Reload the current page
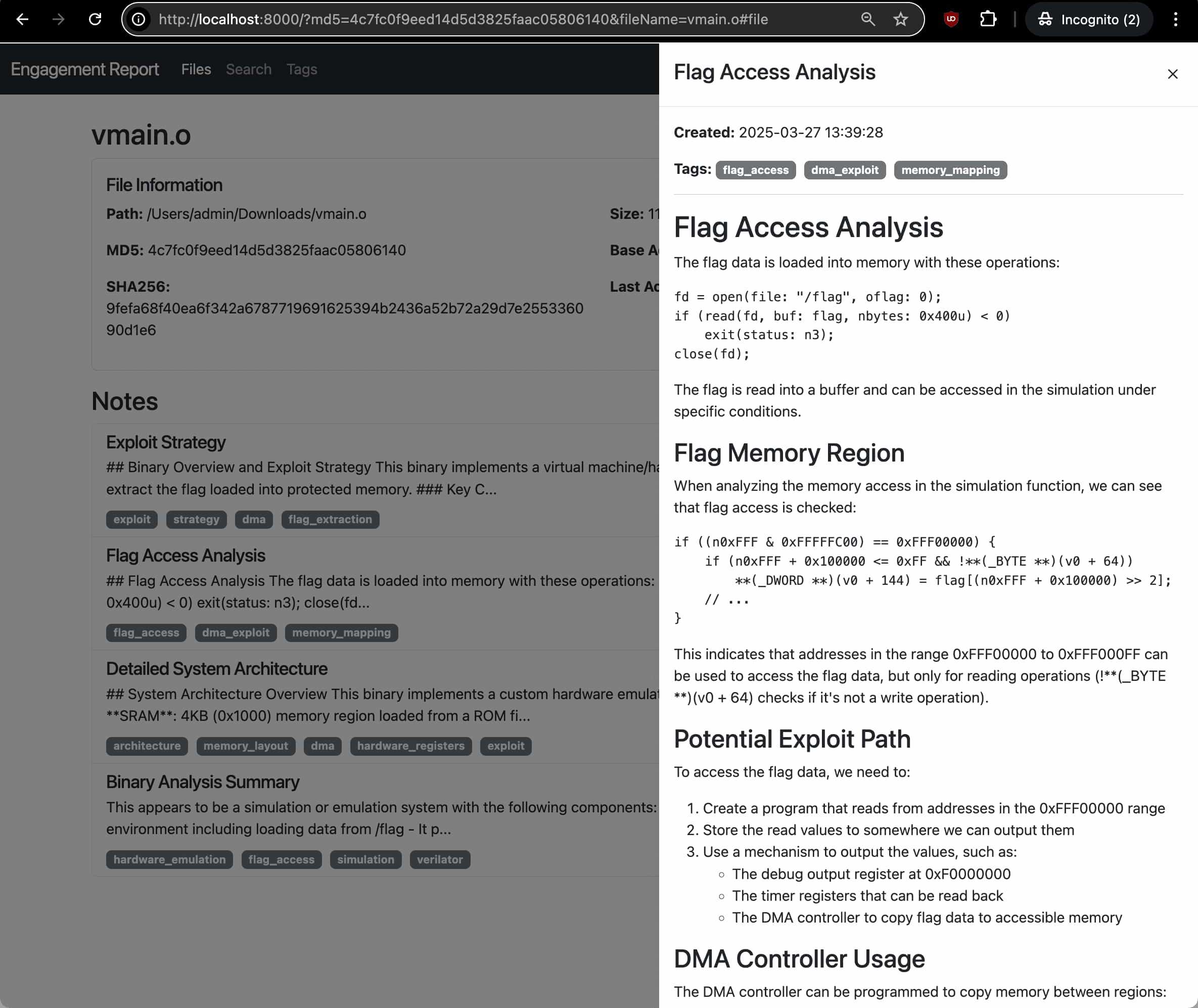 (x=95, y=19)
